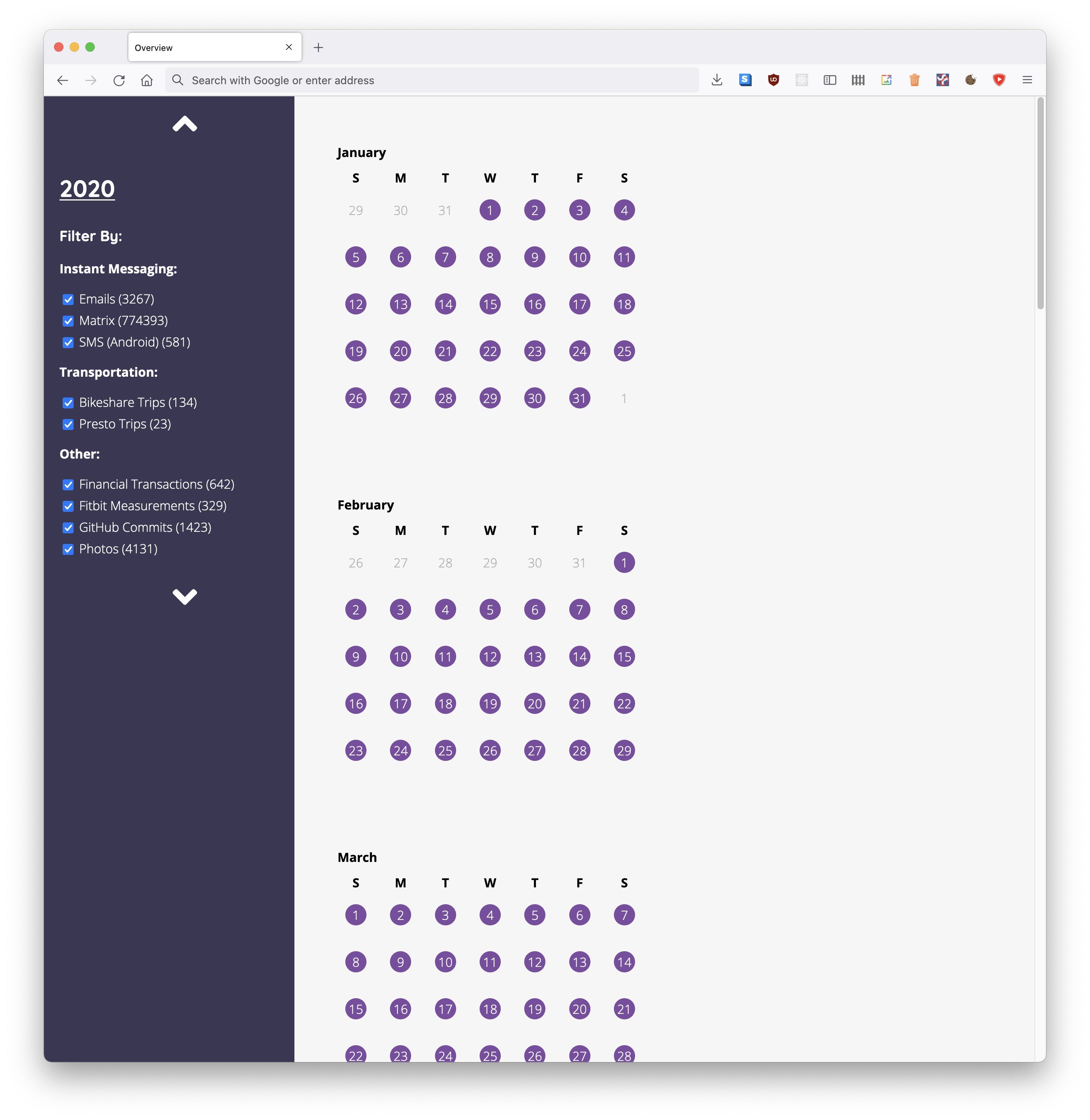Disable the Fitbit Measurements filter

pyautogui.click(x=68, y=506)
